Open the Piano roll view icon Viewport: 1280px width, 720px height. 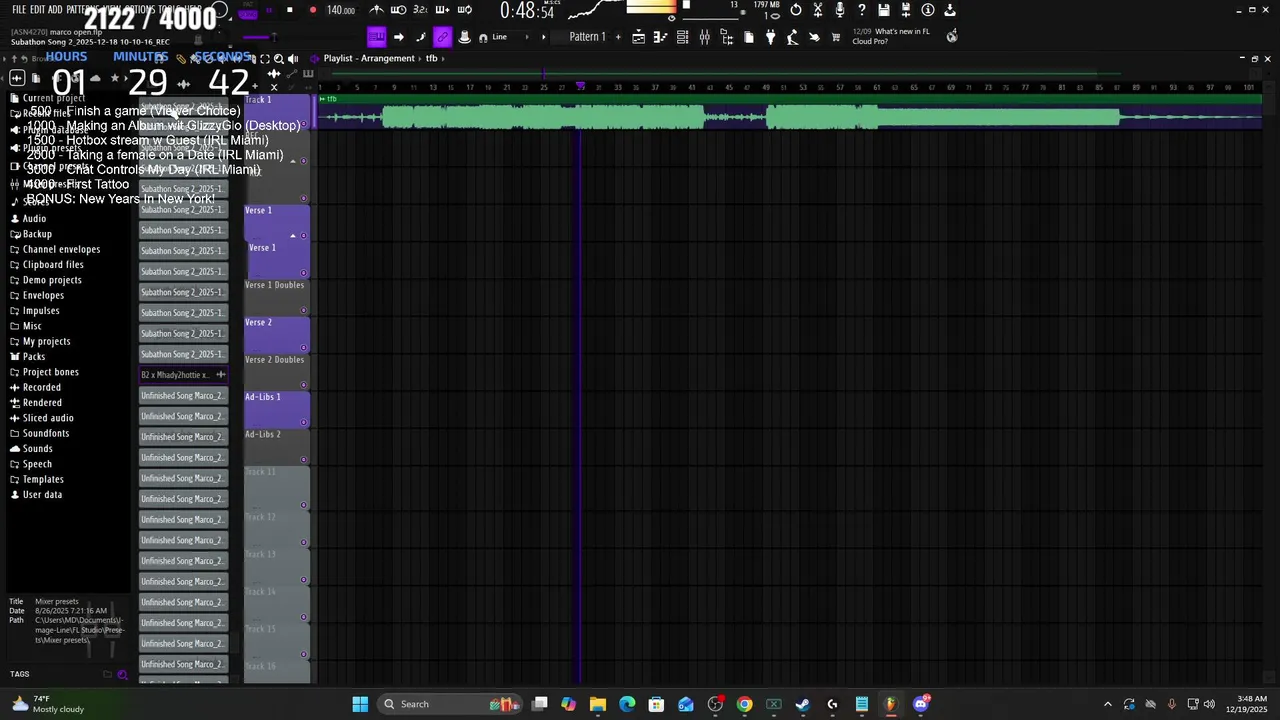660,37
